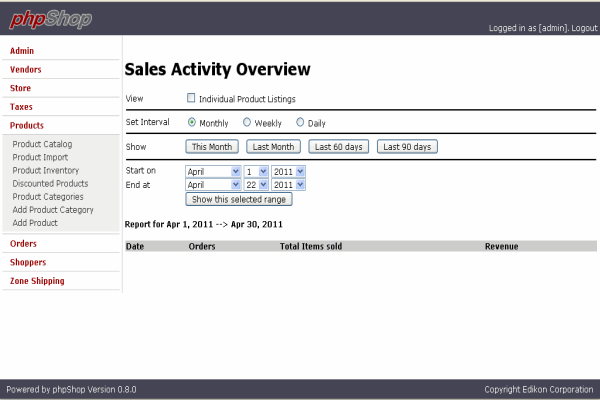This screenshot has height=400, width=600.
Task: Click the Sales Activity Overview heading
Action: point(217,70)
